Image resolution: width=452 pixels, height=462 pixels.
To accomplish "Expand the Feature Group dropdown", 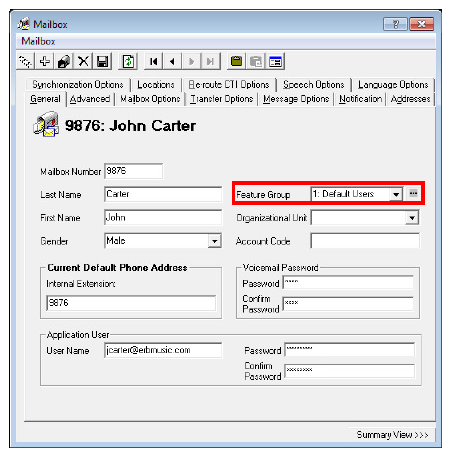I will pyautogui.click(x=396, y=194).
